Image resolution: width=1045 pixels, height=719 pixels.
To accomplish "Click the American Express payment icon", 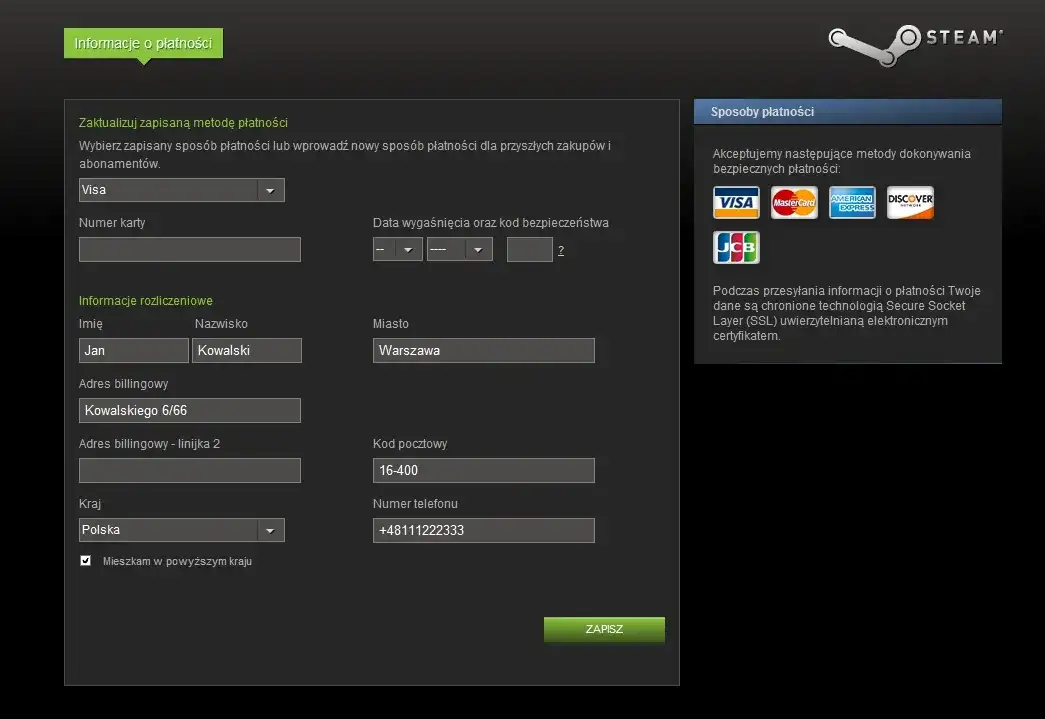I will [852, 202].
